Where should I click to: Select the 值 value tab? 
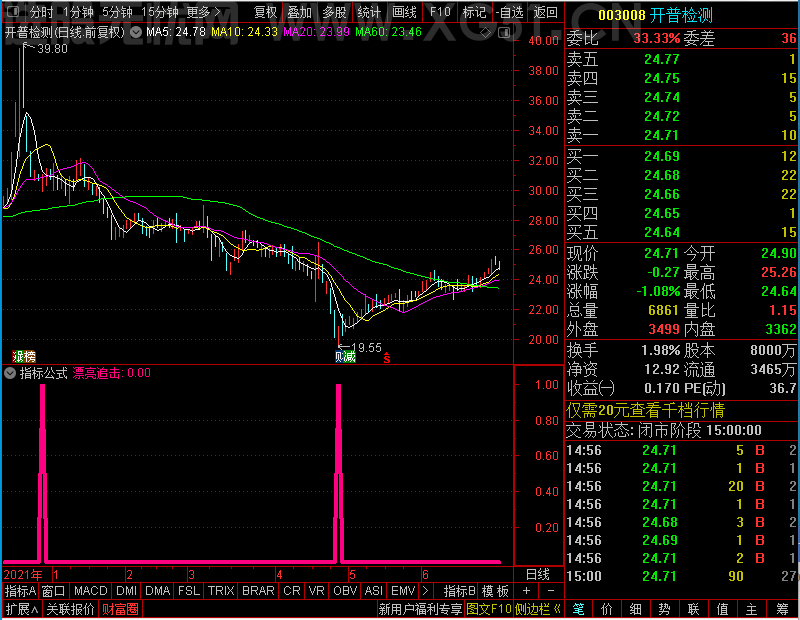click(x=722, y=609)
